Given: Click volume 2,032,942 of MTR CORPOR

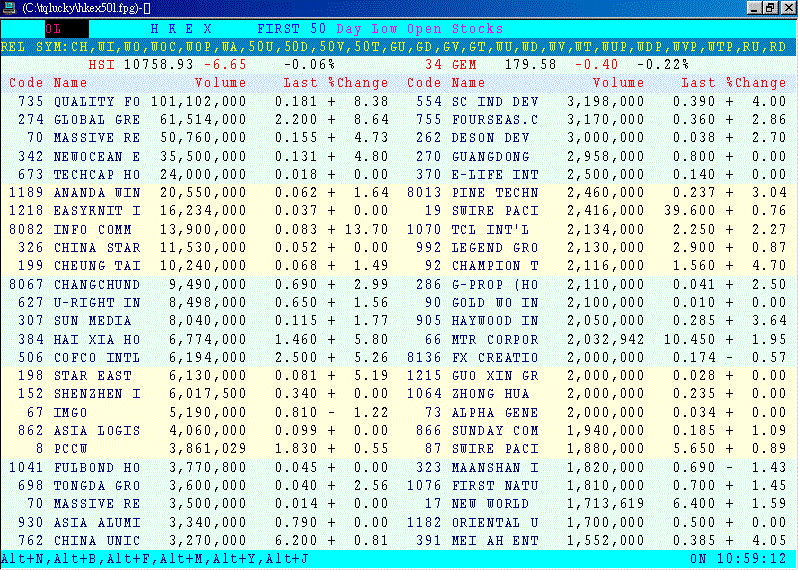Looking at the screenshot, I should coord(606,339).
